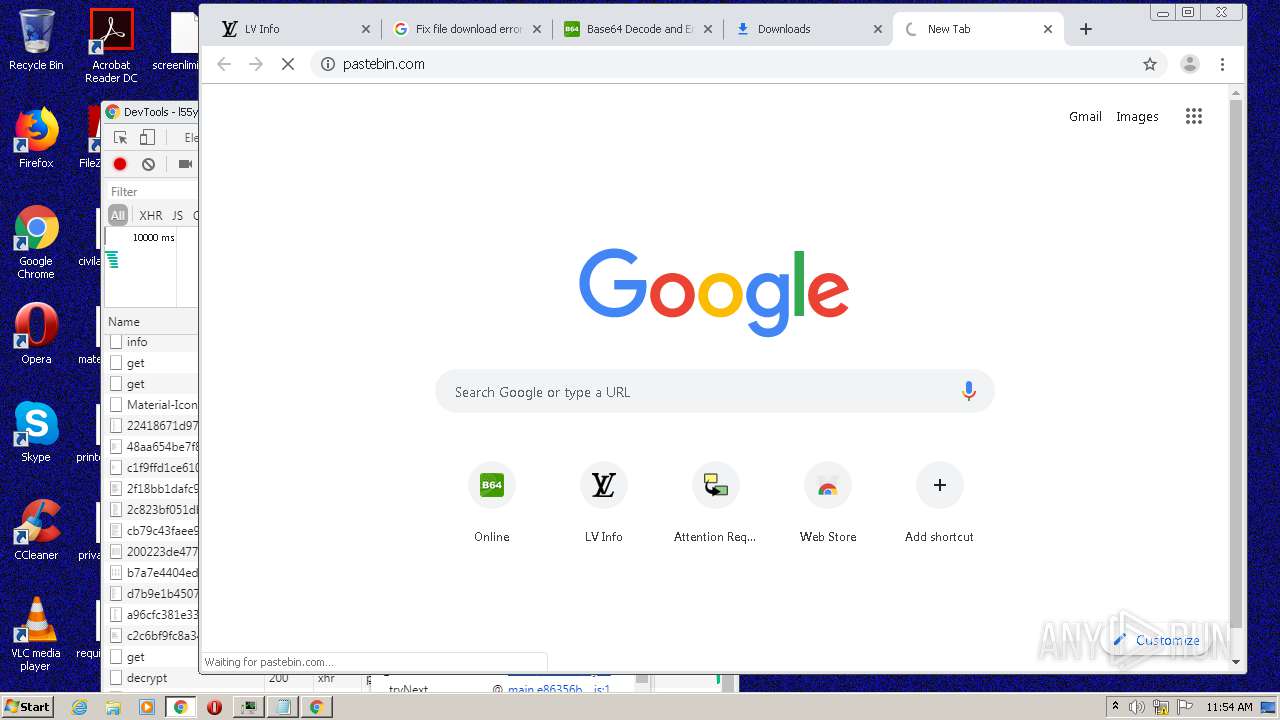1280x720 pixels.
Task: Go forward using the browser forward arrow
Action: [x=256, y=64]
